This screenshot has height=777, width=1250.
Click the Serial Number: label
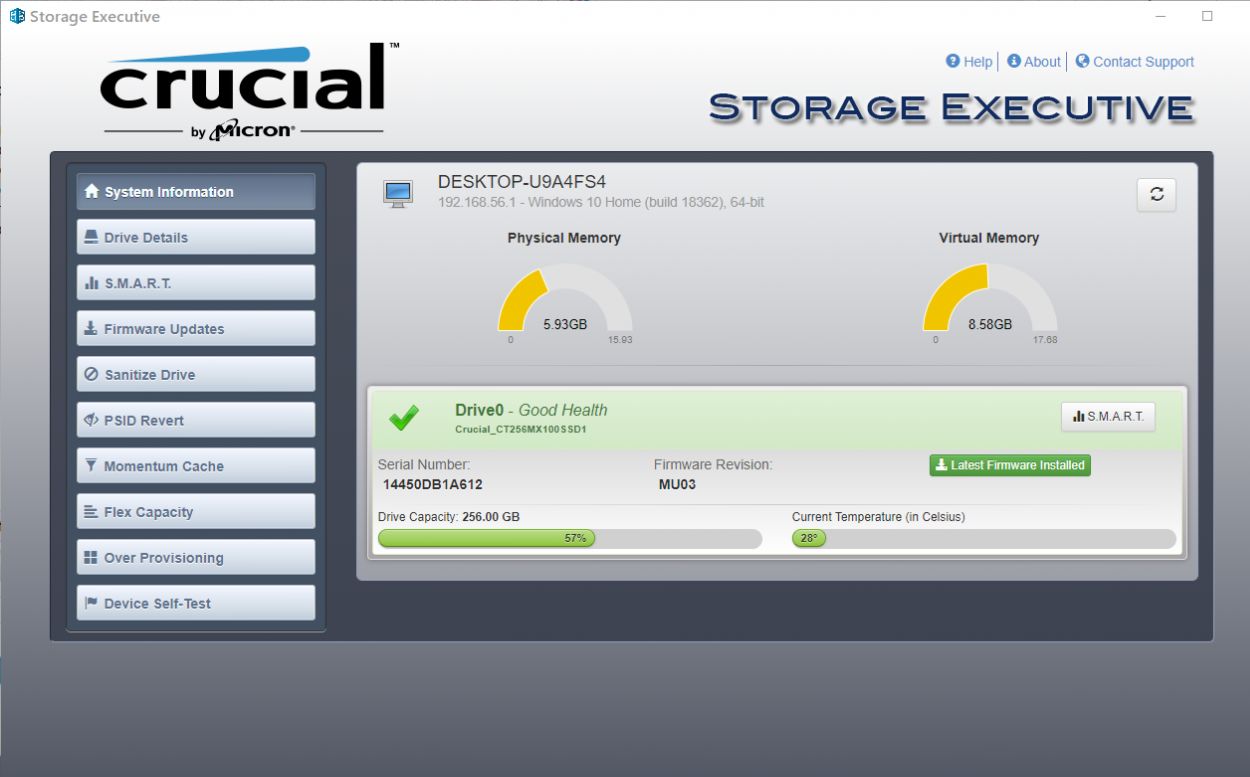click(424, 465)
